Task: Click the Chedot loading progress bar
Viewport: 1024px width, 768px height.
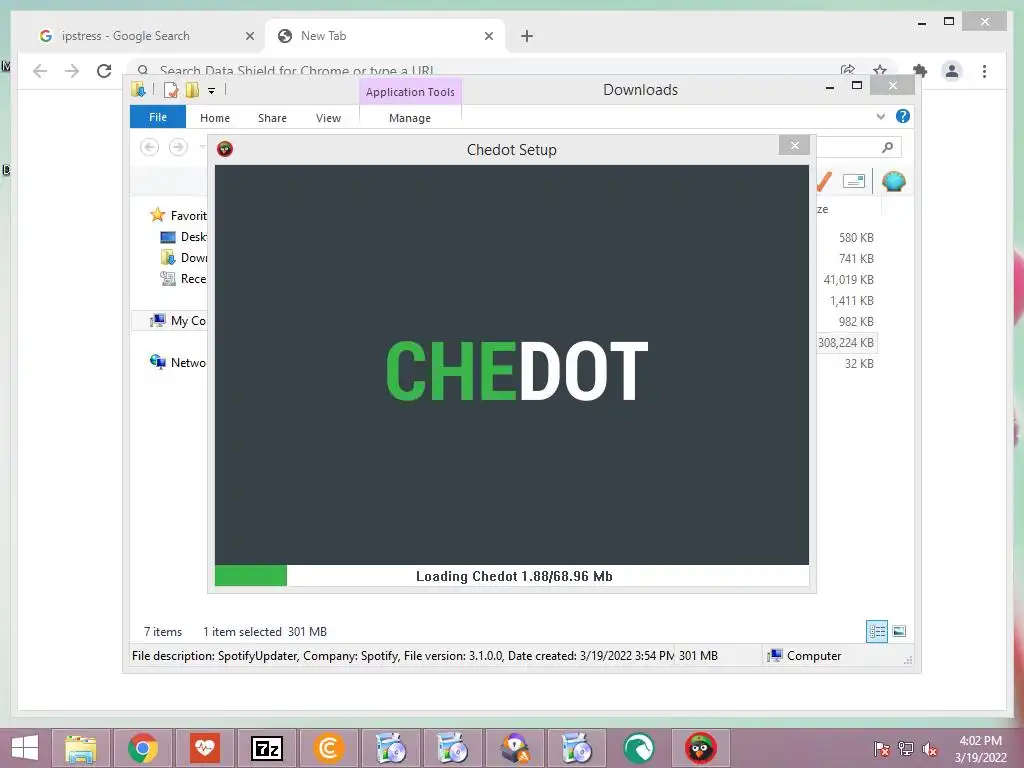Action: pos(512,575)
